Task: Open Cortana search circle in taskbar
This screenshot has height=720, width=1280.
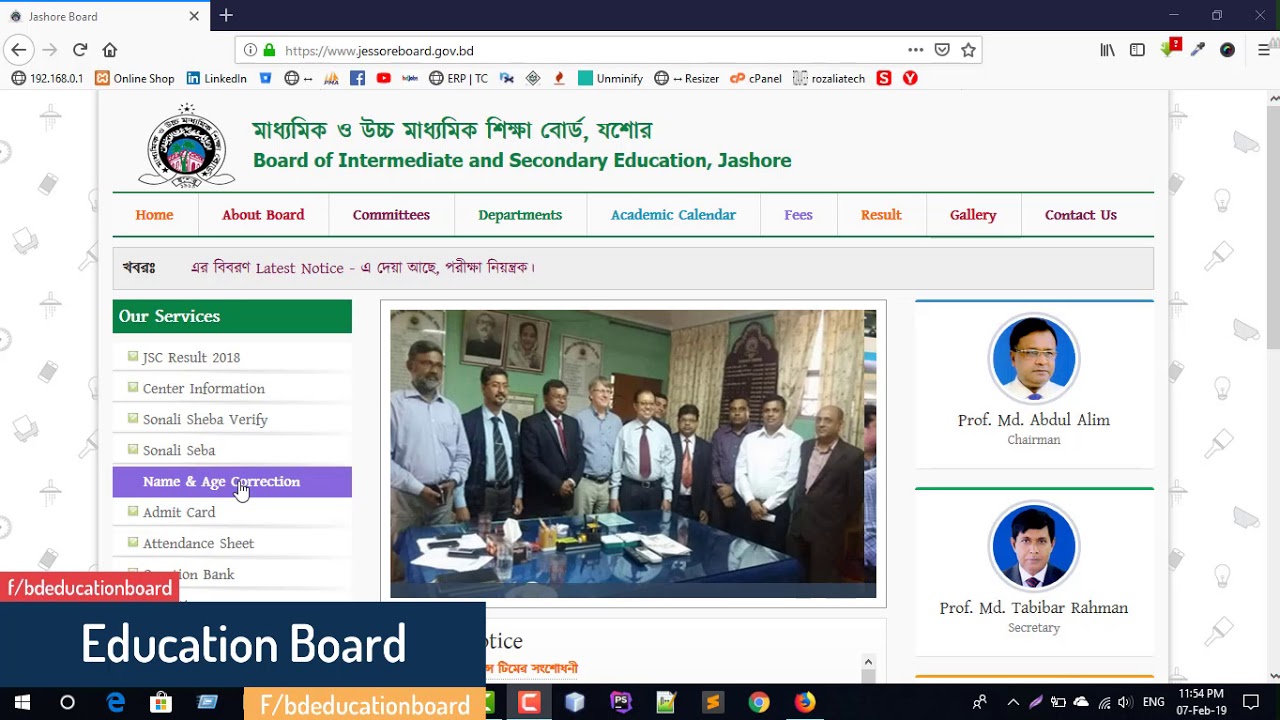Action: pyautogui.click(x=67, y=702)
